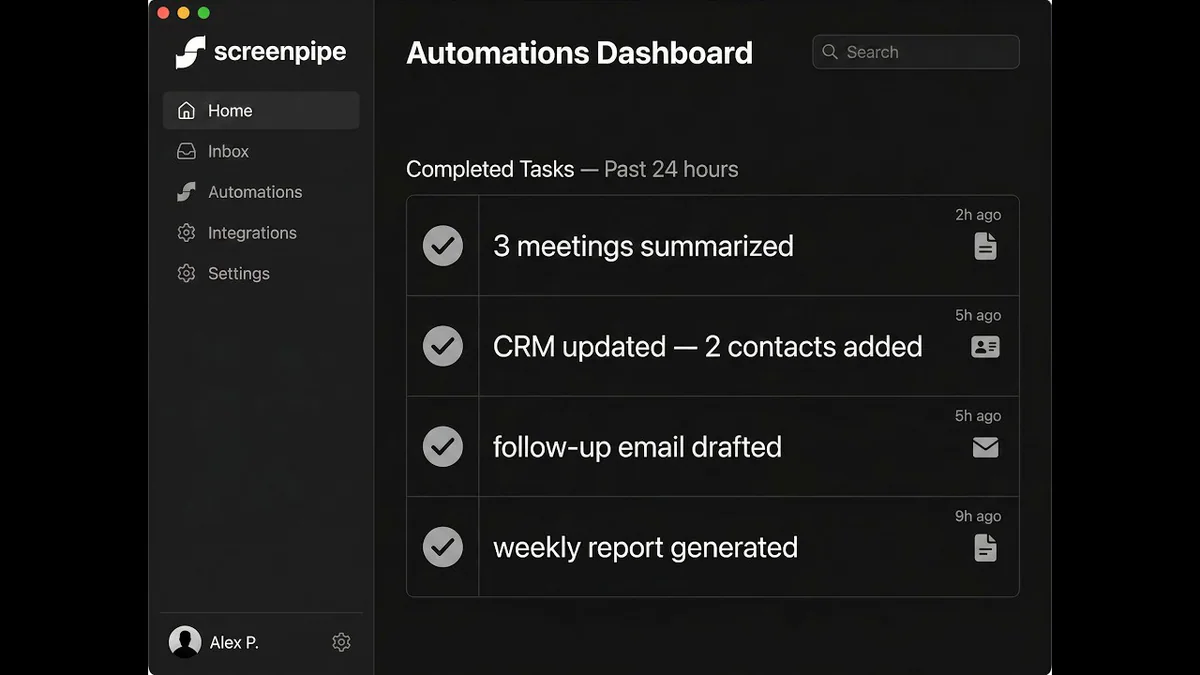This screenshot has height=675, width=1200.
Task: Open the Inbox envelope icon
Action: [185, 151]
